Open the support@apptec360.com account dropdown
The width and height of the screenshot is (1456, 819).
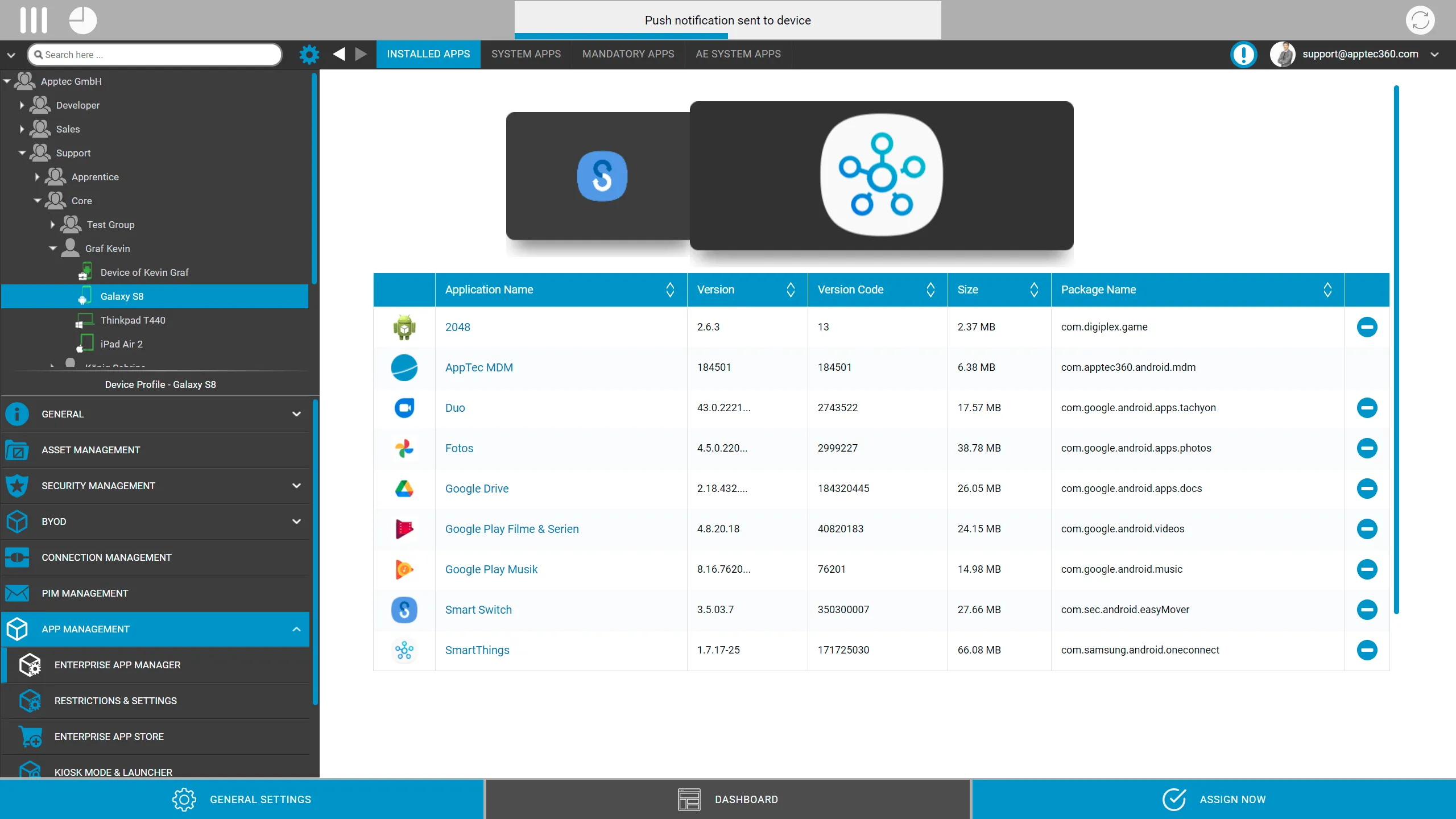1434,55
